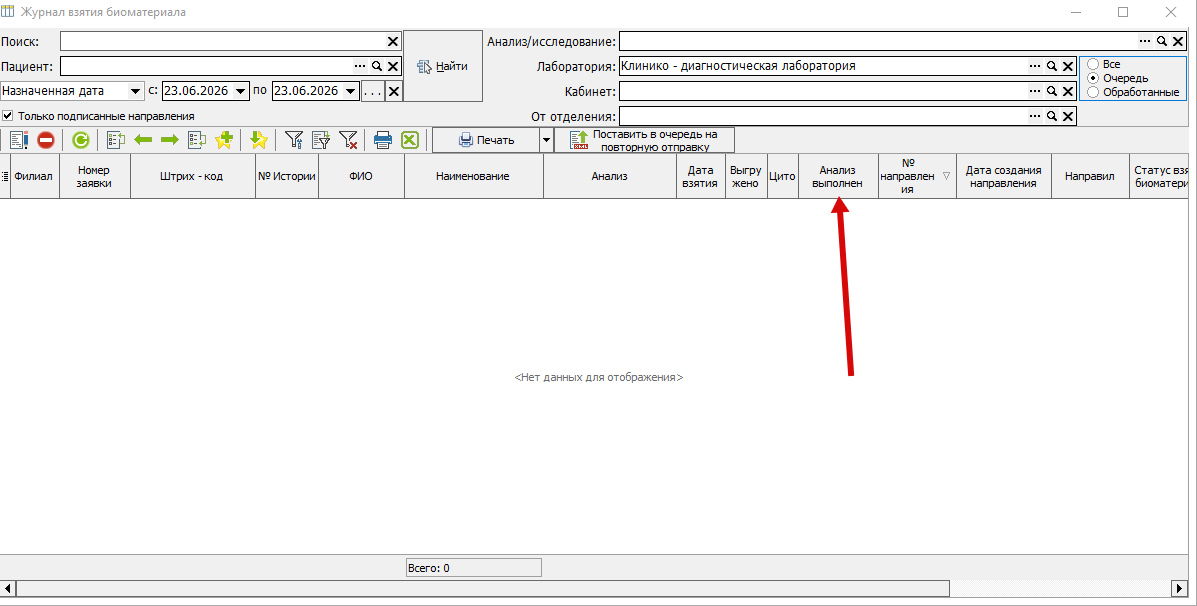Image resolution: width=1197 pixels, height=606 pixels.
Task: Sort by the Штрих - код column header
Action: 192,176
